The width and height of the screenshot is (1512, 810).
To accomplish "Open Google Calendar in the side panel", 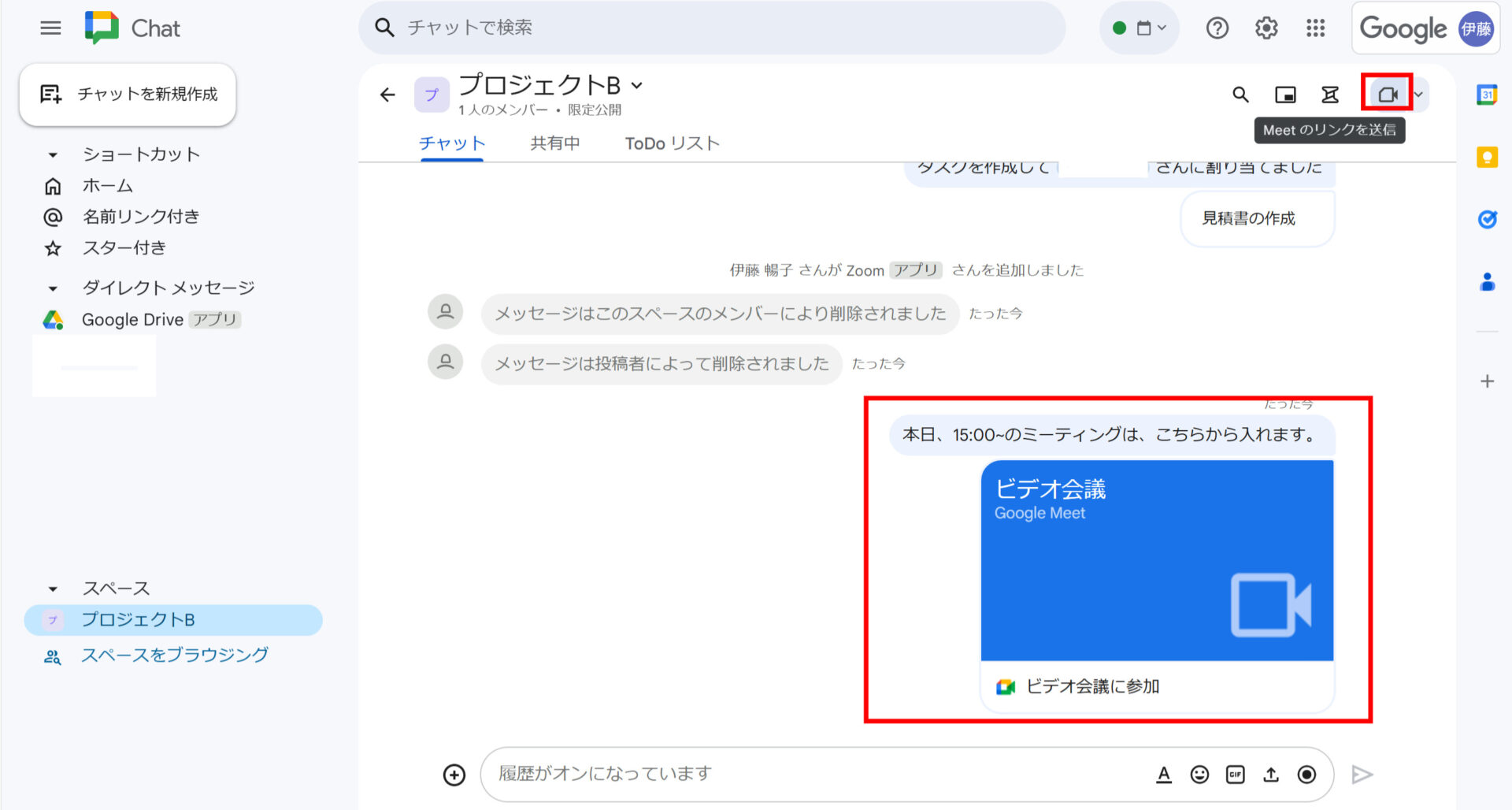I will (x=1487, y=95).
